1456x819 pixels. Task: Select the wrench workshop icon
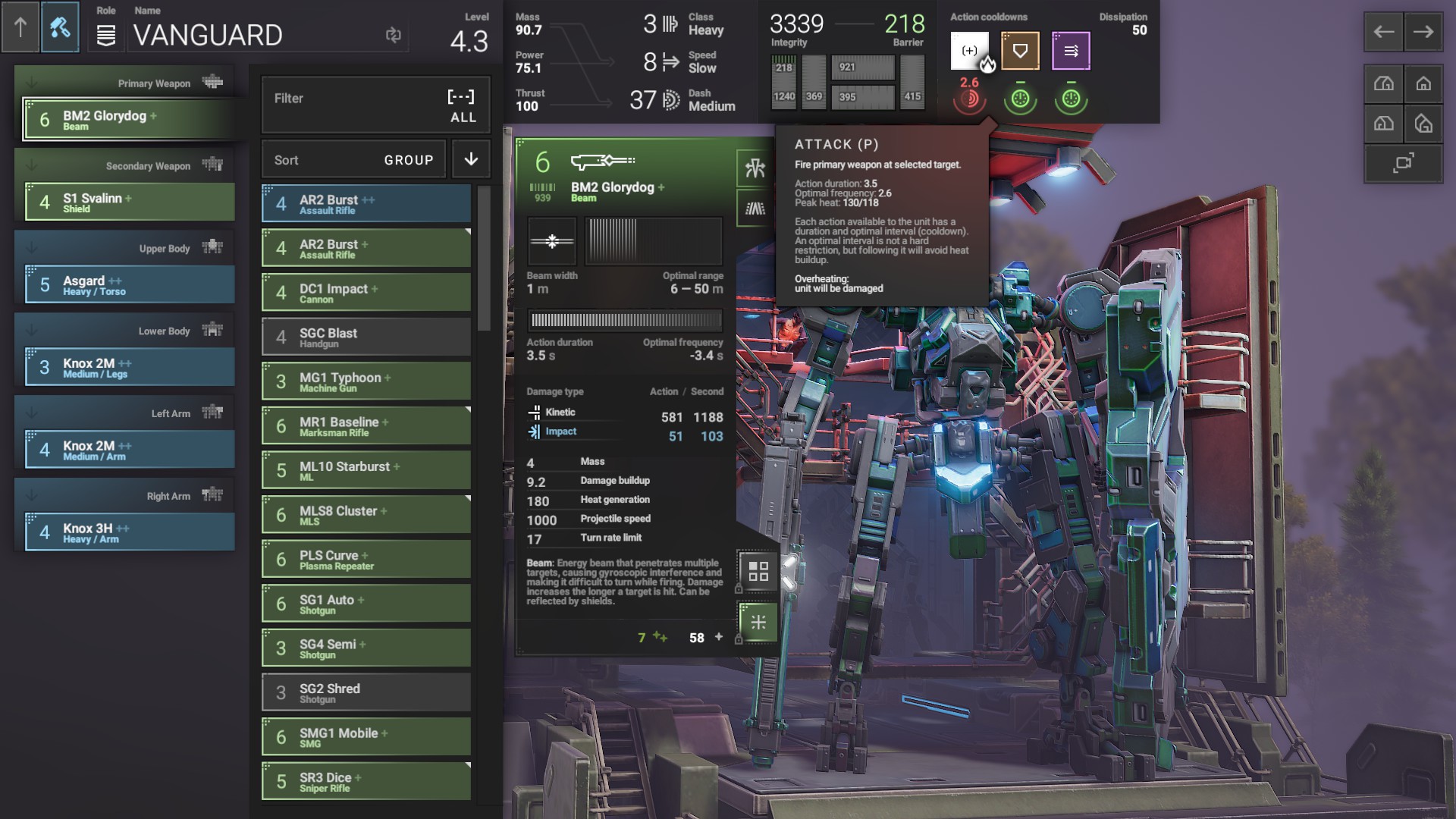tap(60, 28)
